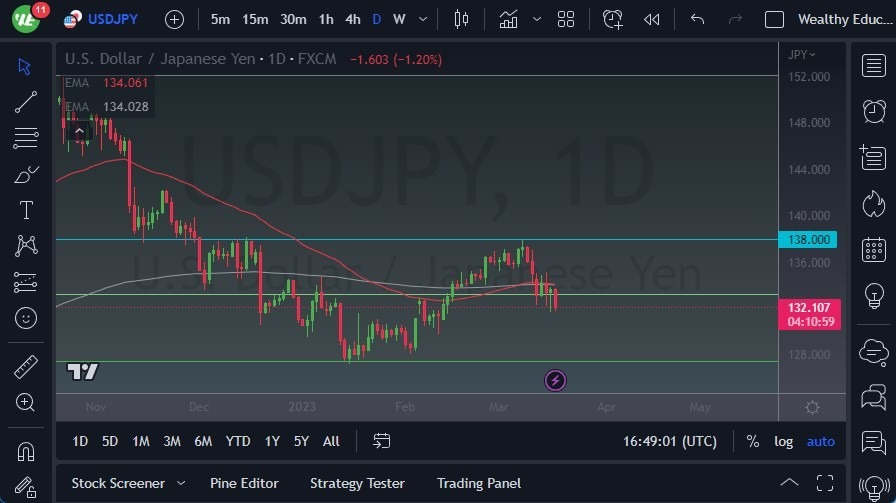
Task: Open the Fibonacci retracement tool group
Action: (x=26, y=138)
